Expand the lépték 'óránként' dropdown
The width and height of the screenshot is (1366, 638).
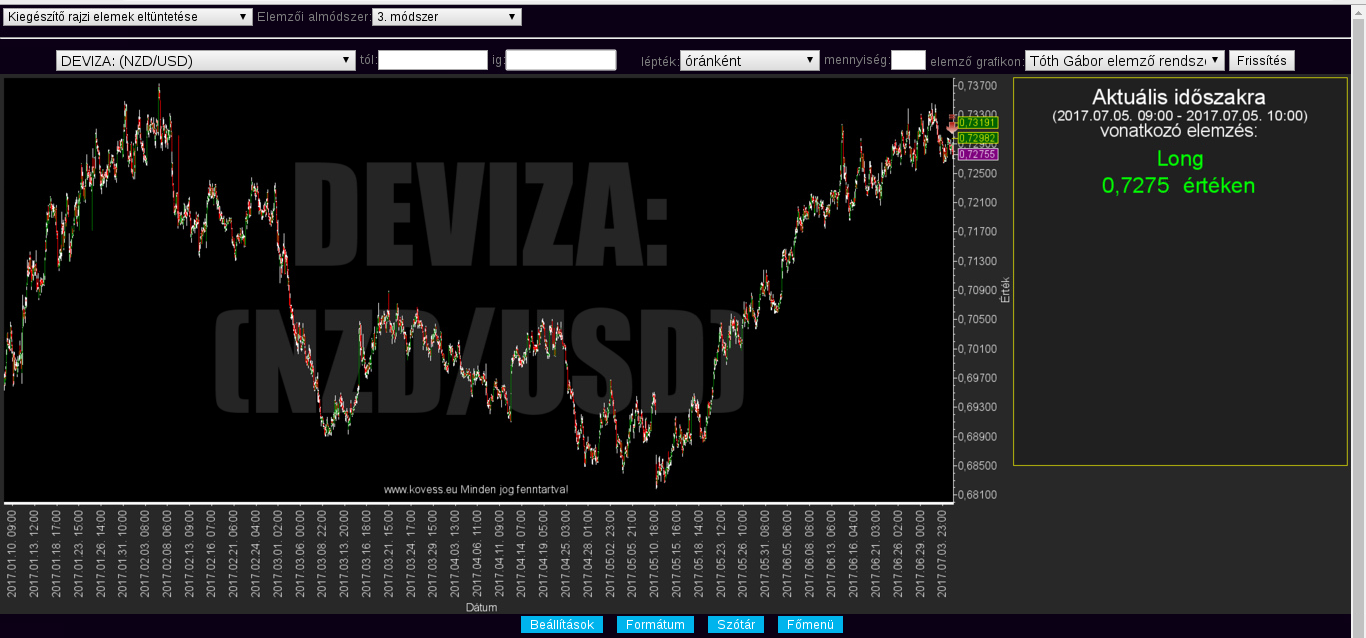[749, 61]
